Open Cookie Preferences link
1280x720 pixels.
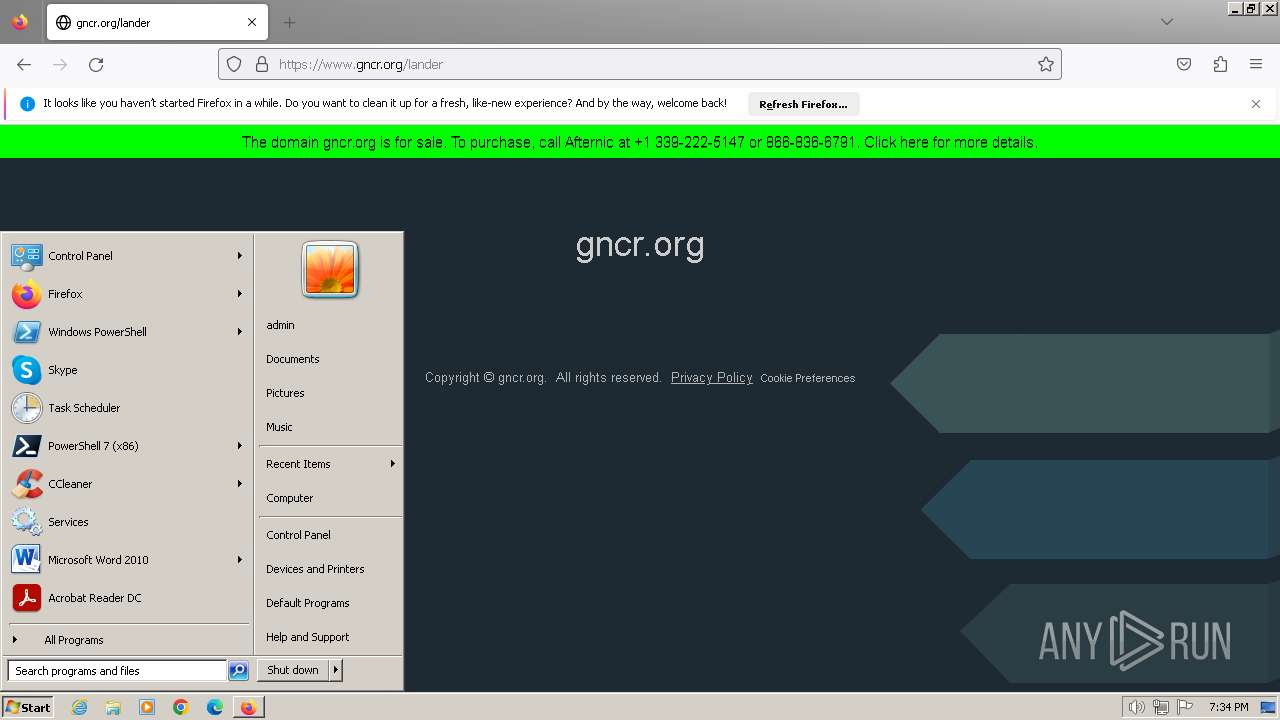point(808,378)
